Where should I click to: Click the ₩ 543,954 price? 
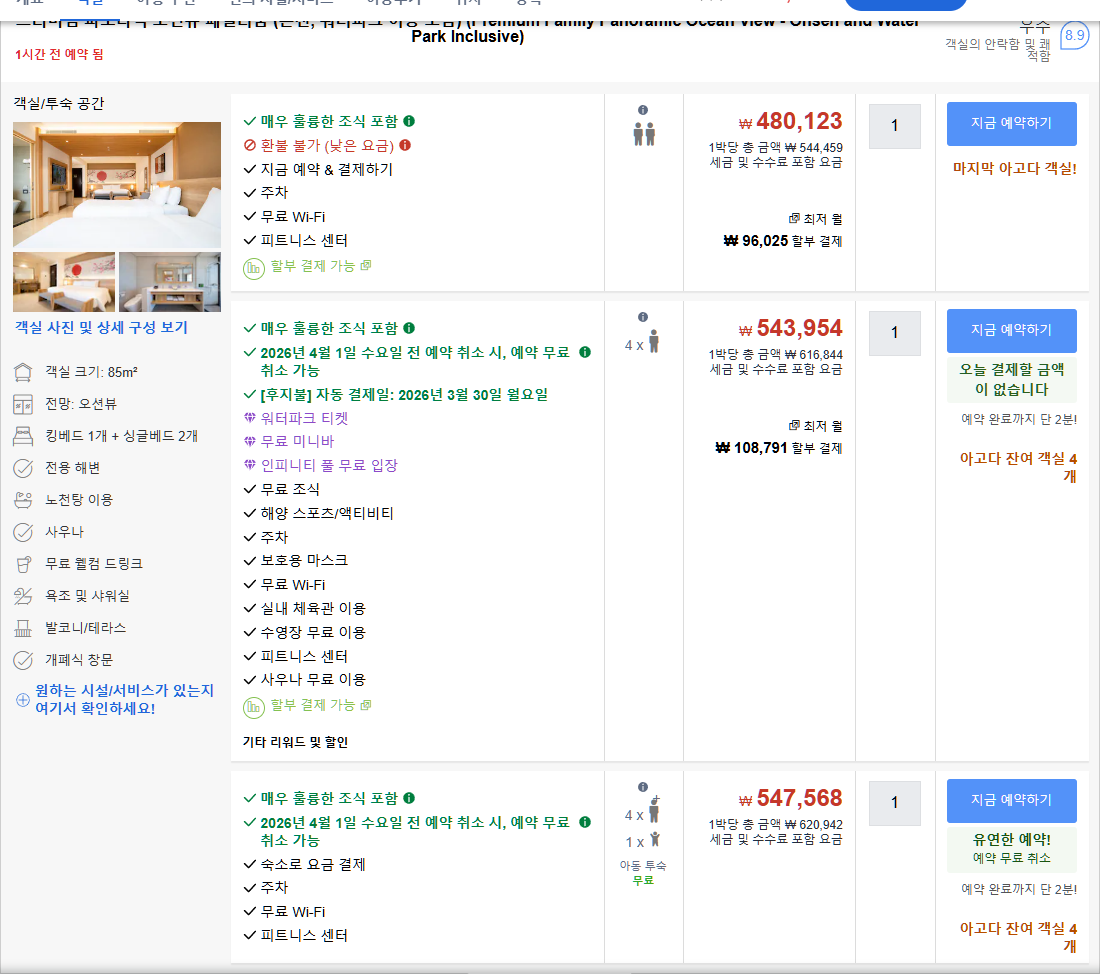[x=790, y=328]
